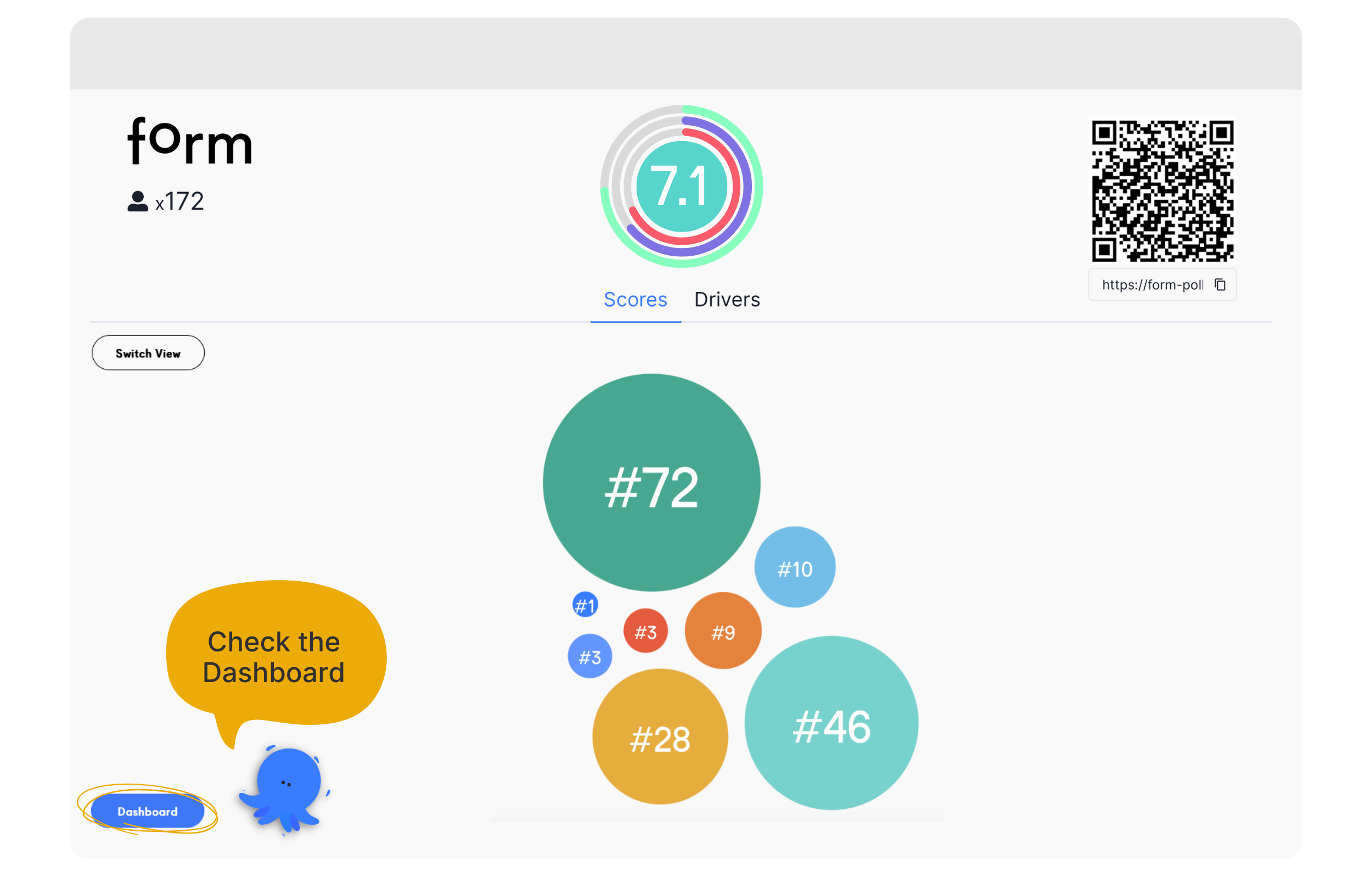This screenshot has width=1372, height=878.
Task: Switch to the Drivers tab
Action: pyautogui.click(x=727, y=299)
